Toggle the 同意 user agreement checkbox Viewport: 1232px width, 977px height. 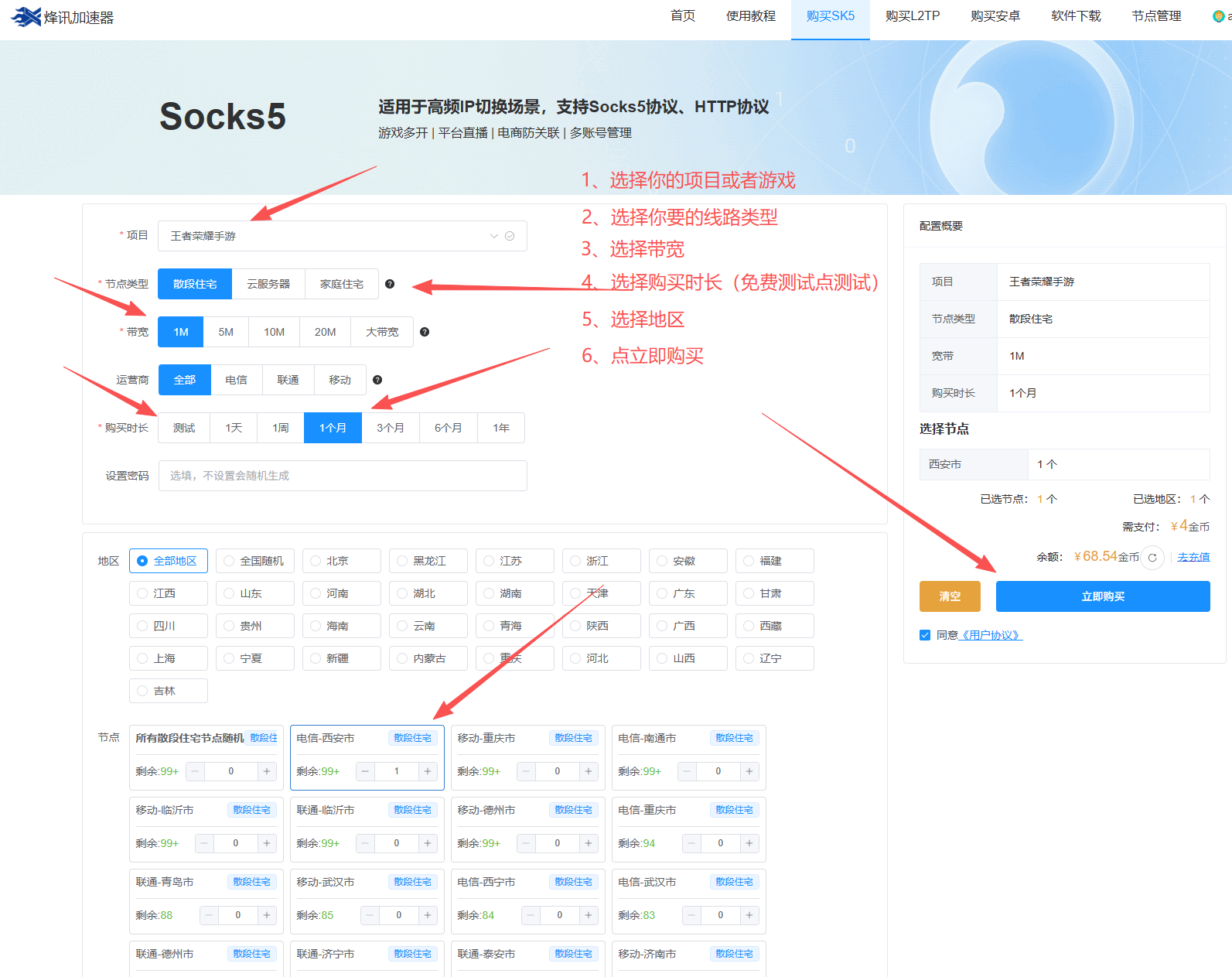(x=925, y=635)
